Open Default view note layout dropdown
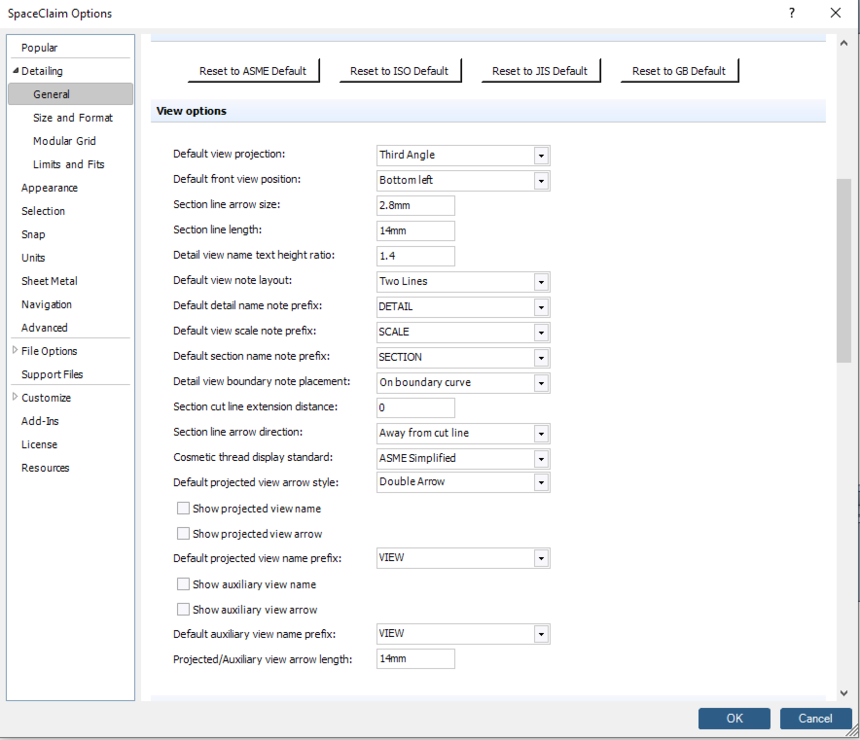This screenshot has width=860, height=740. click(x=541, y=281)
